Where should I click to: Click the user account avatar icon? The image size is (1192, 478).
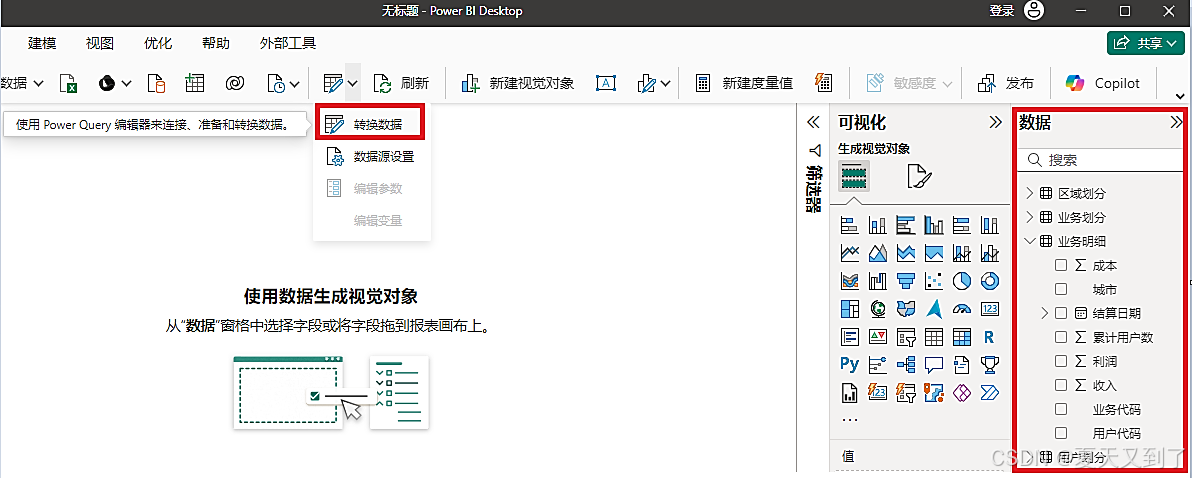click(1035, 11)
